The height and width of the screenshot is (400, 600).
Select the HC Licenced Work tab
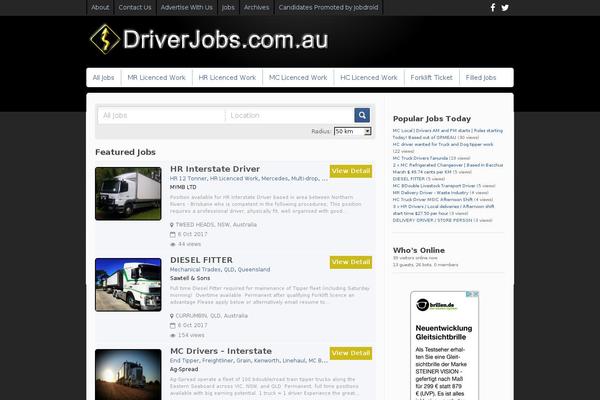(x=368, y=77)
